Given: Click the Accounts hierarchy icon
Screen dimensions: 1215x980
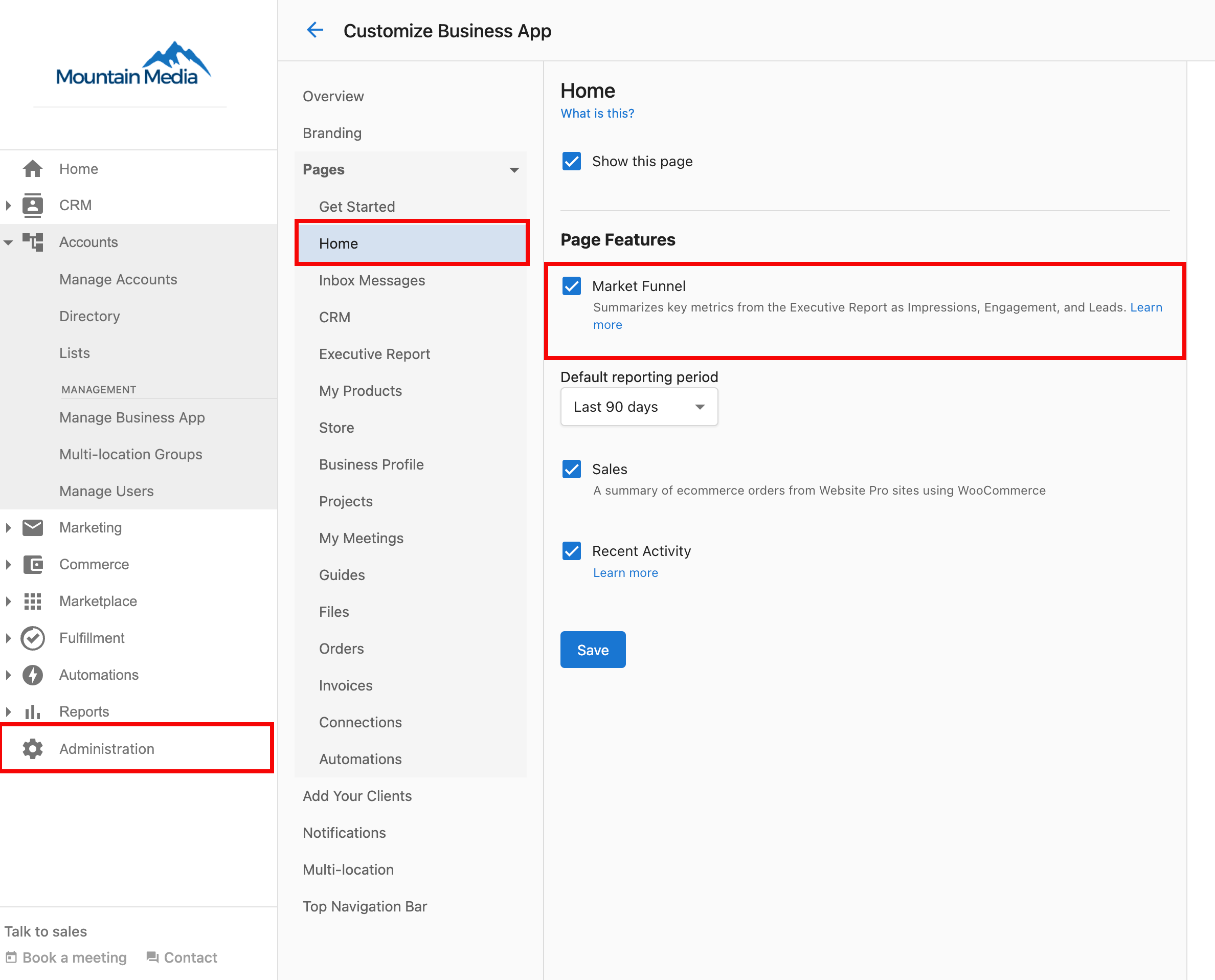Looking at the screenshot, I should coord(33,242).
